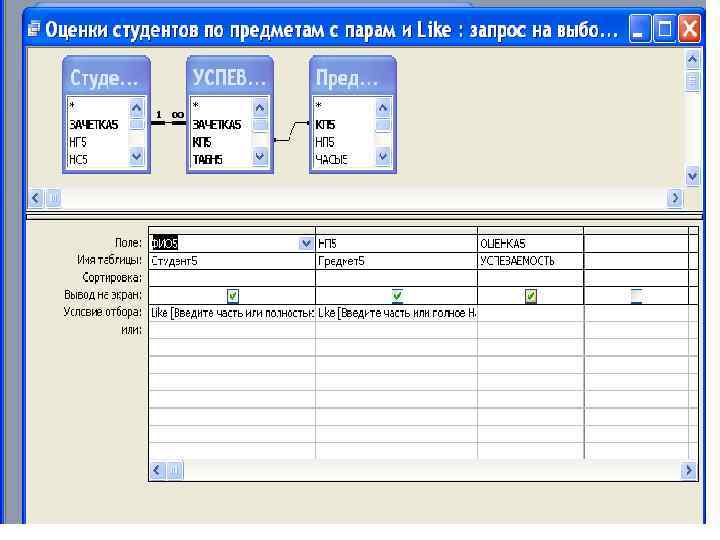
Task: Click table name cell Студент5
Action: pos(232,261)
